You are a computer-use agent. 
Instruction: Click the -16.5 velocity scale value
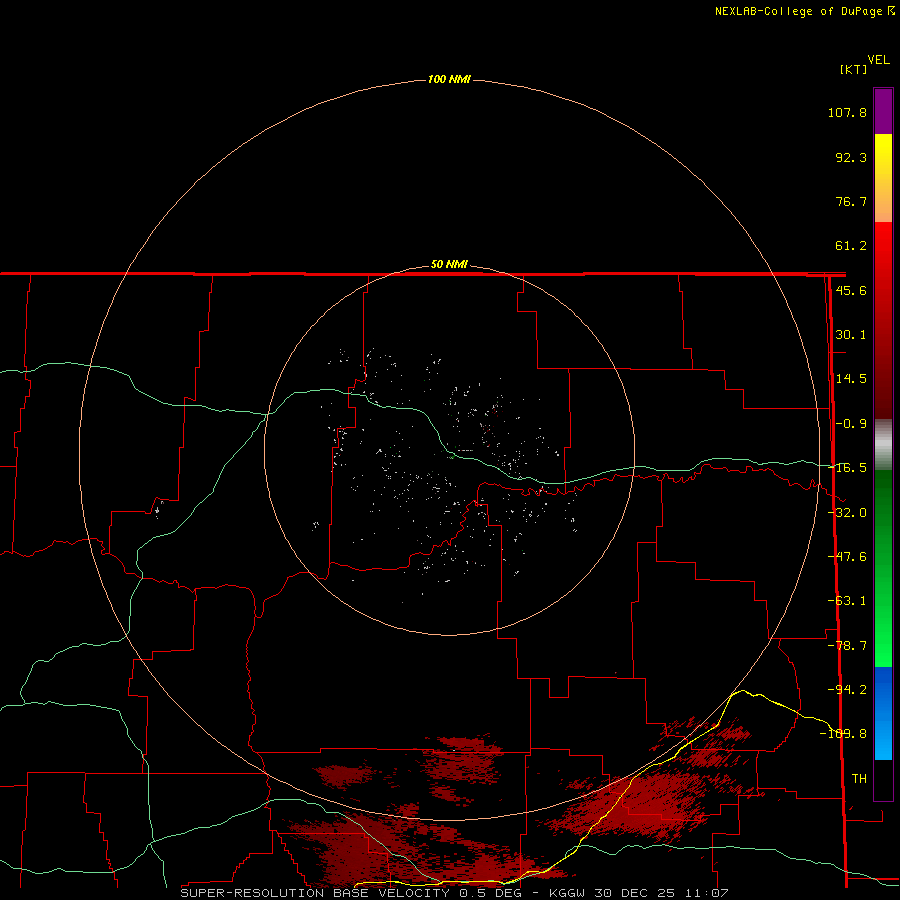pyautogui.click(x=847, y=468)
